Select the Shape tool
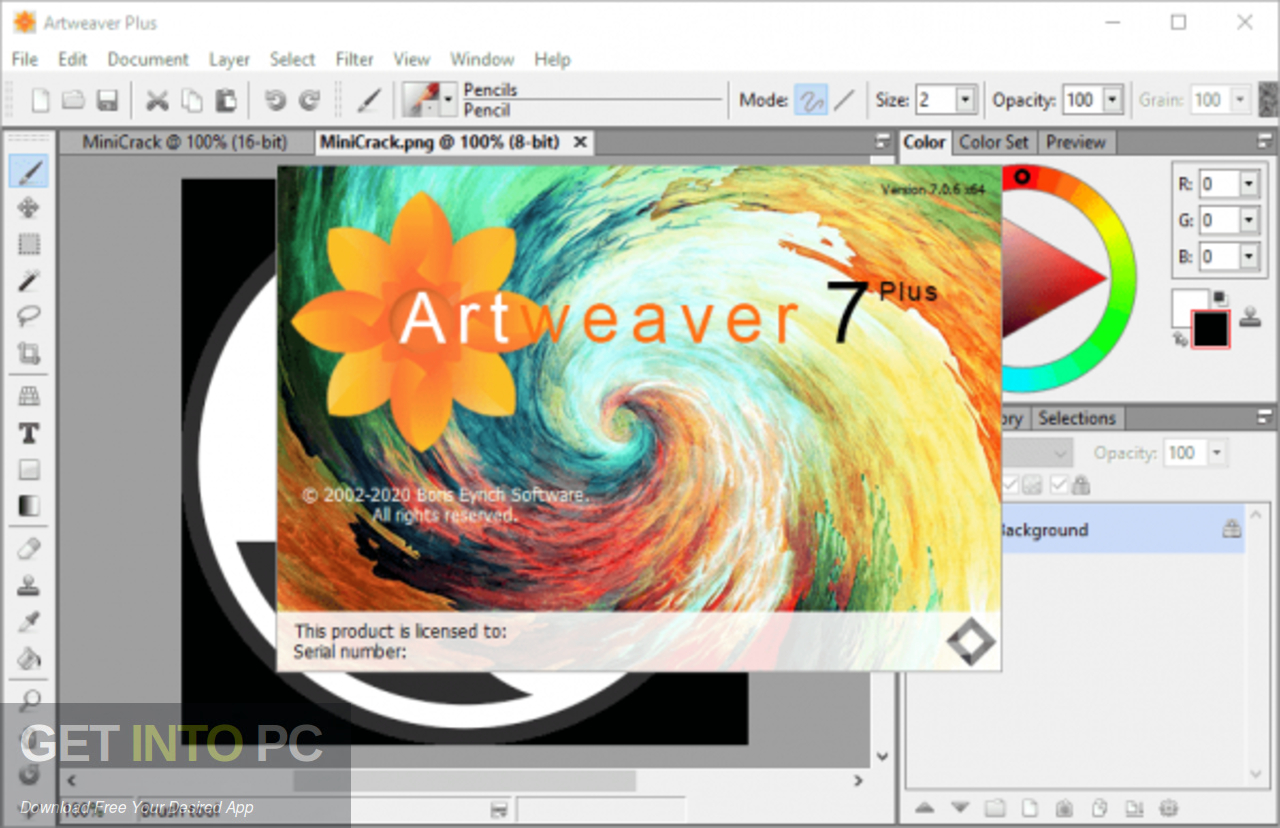Viewport: 1280px width, 828px height. coord(29,469)
